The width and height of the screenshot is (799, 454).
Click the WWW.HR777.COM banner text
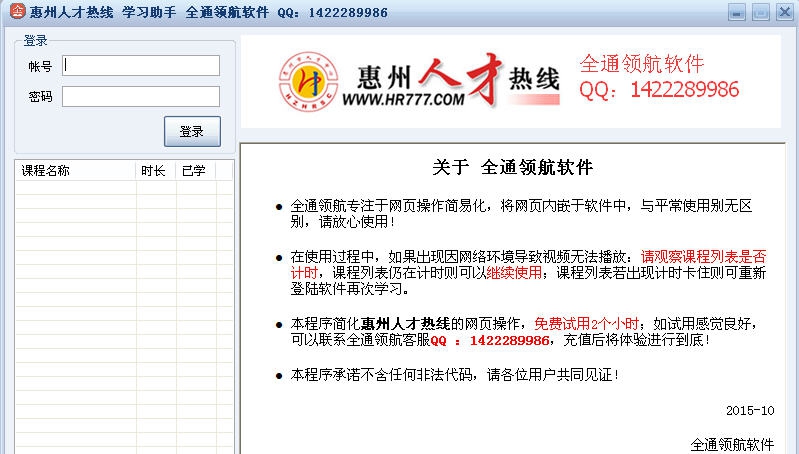pos(403,99)
